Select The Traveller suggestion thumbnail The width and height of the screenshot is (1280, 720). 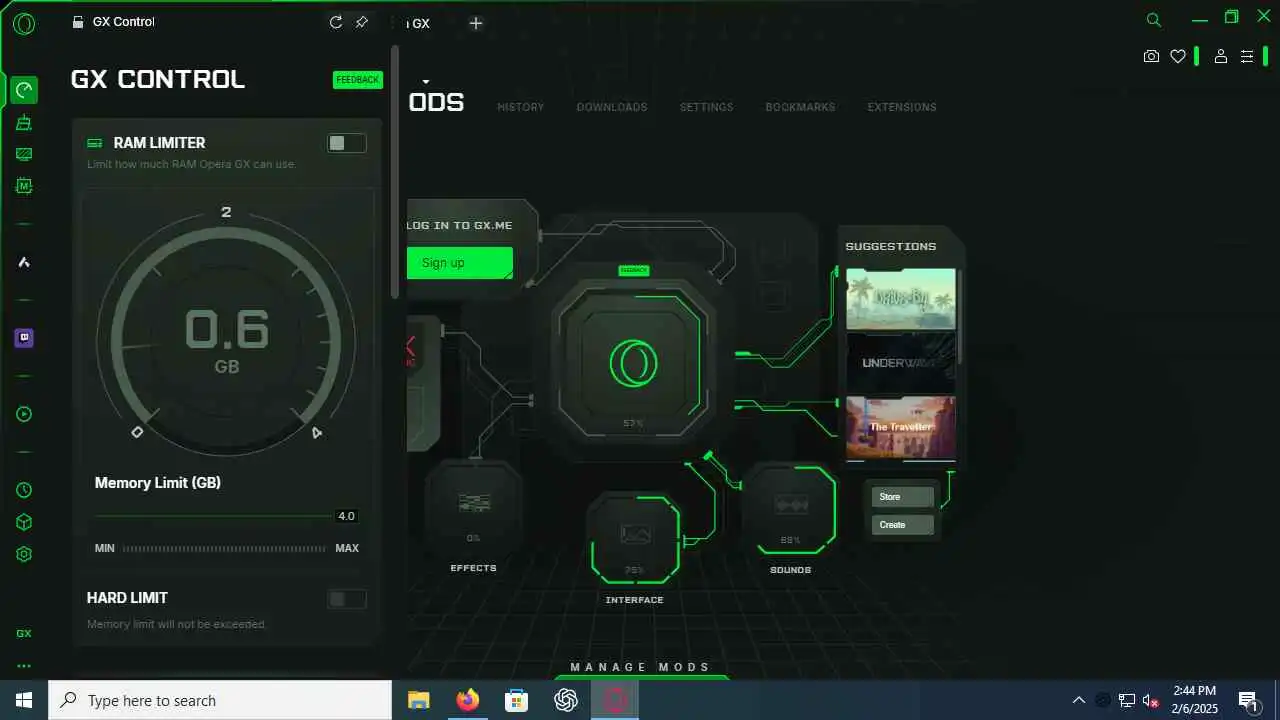coord(901,427)
